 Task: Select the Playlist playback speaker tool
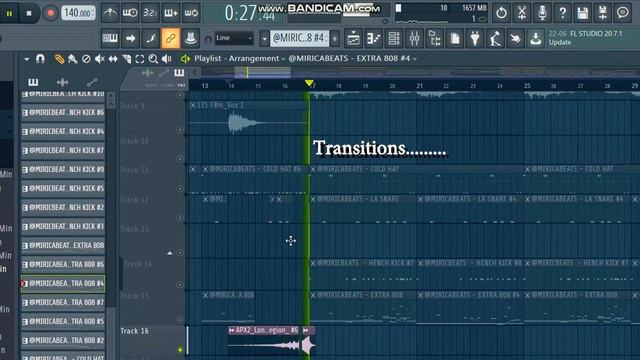tap(167, 59)
